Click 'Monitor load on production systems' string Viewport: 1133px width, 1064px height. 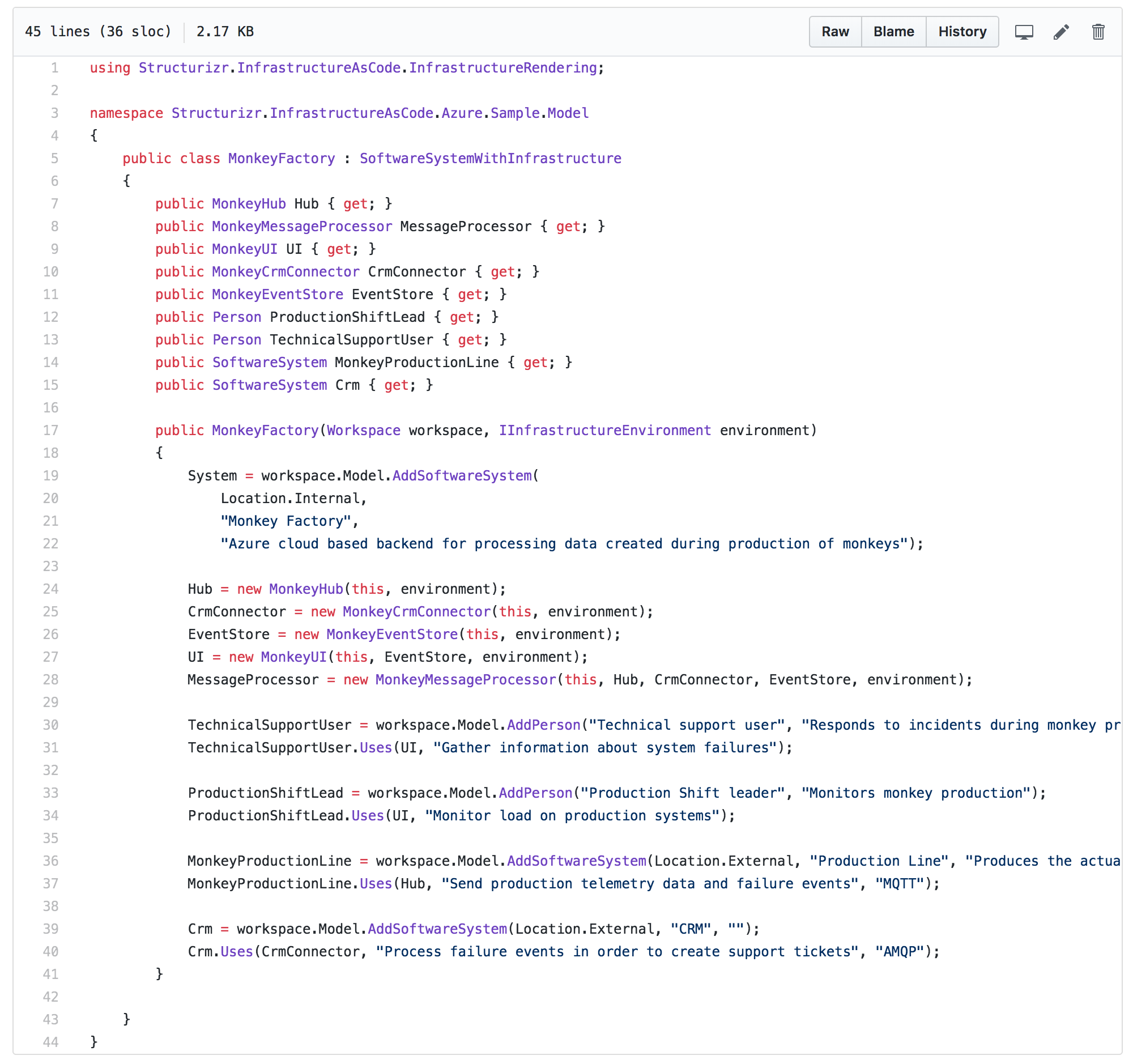coord(572,815)
